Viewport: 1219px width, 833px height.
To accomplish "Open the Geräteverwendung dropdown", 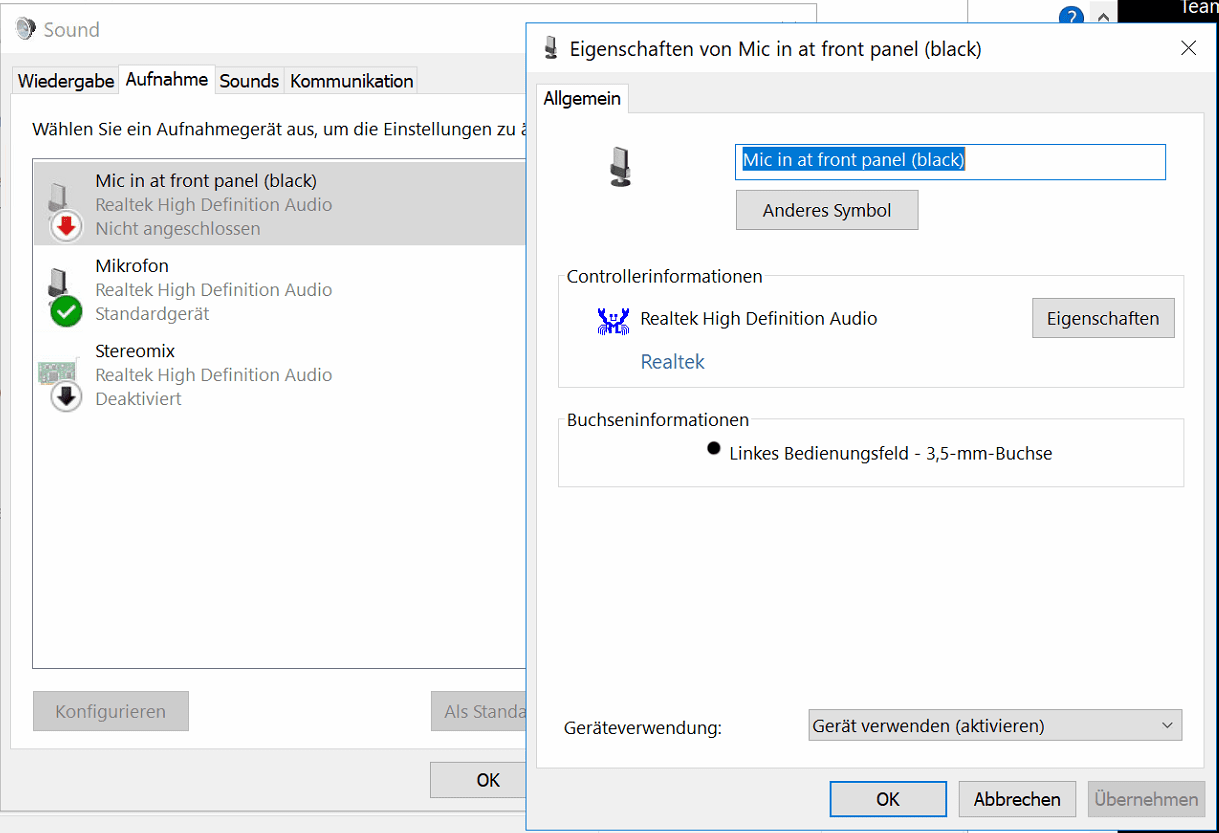I will pos(995,726).
